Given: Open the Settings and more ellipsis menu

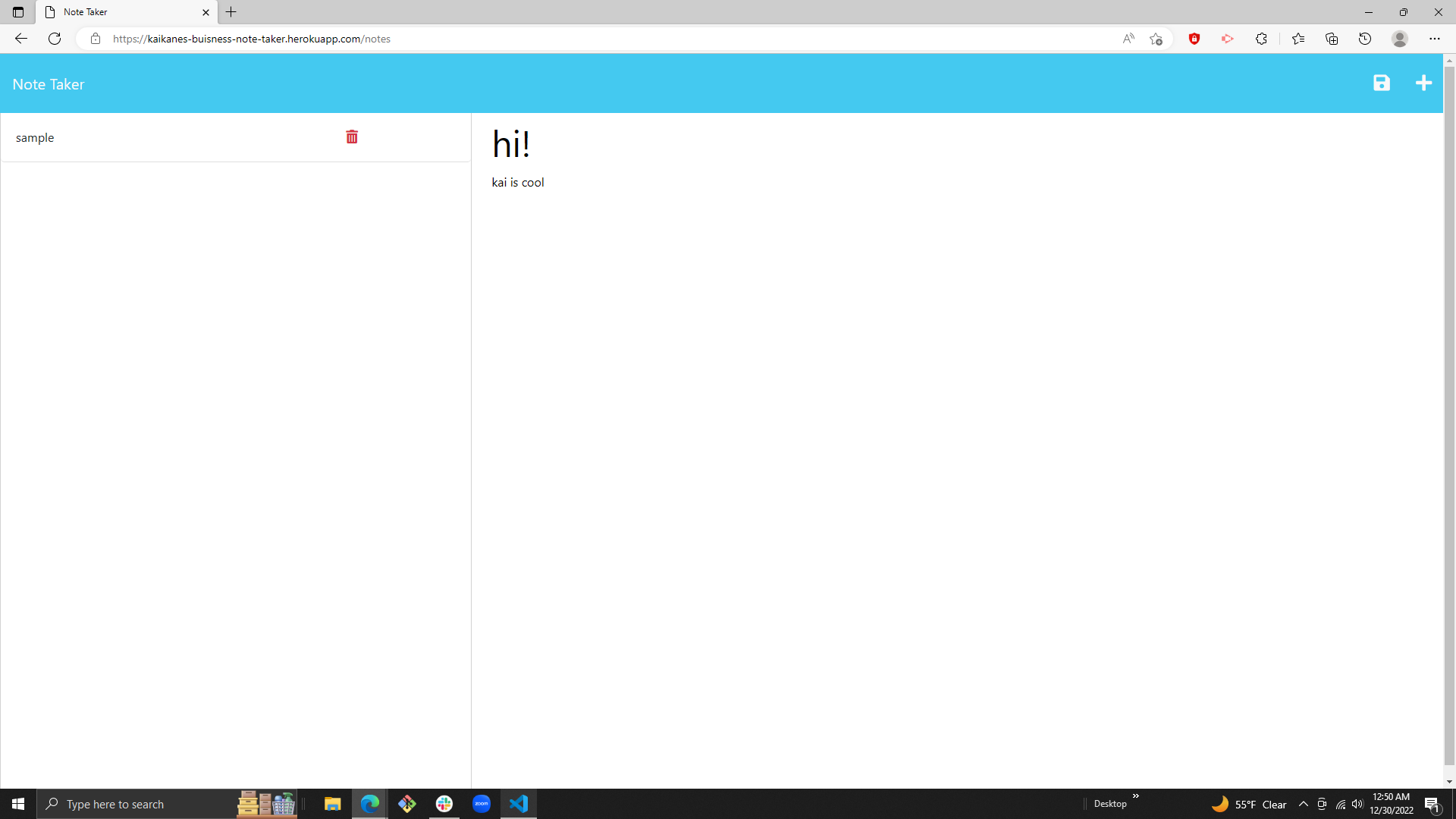Looking at the screenshot, I should [x=1435, y=39].
